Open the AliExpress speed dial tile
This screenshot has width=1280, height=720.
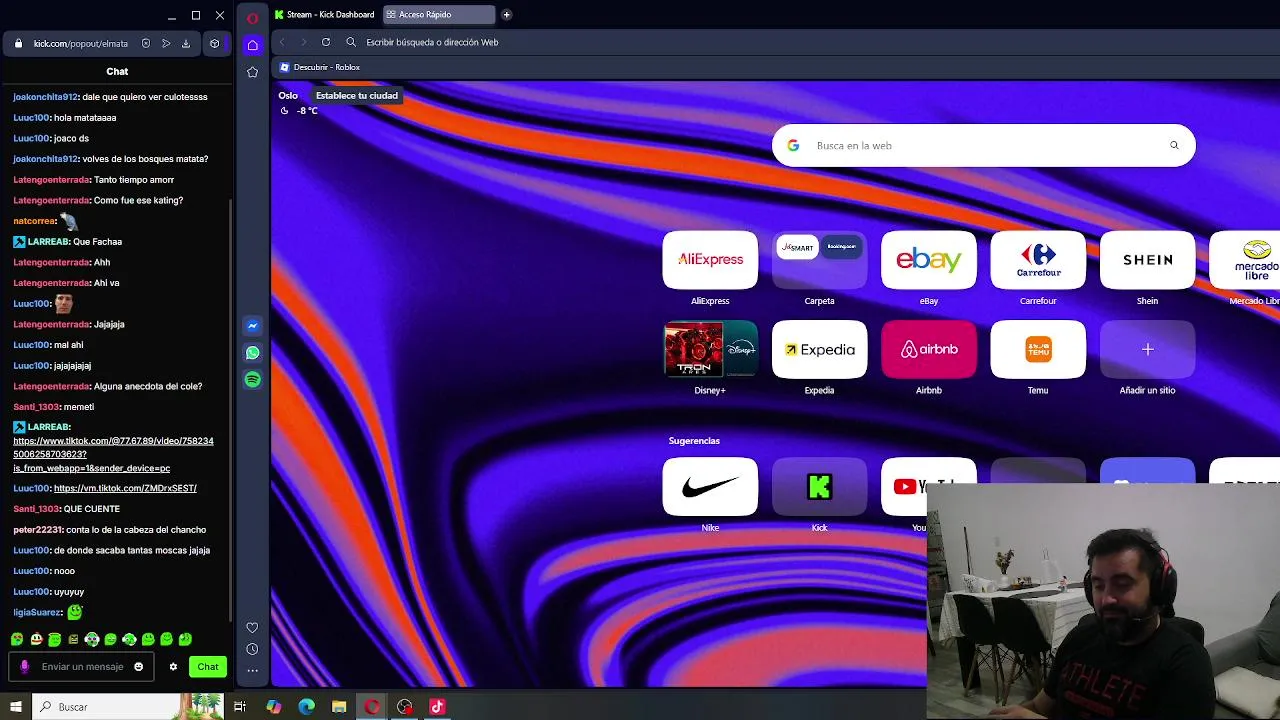click(710, 260)
